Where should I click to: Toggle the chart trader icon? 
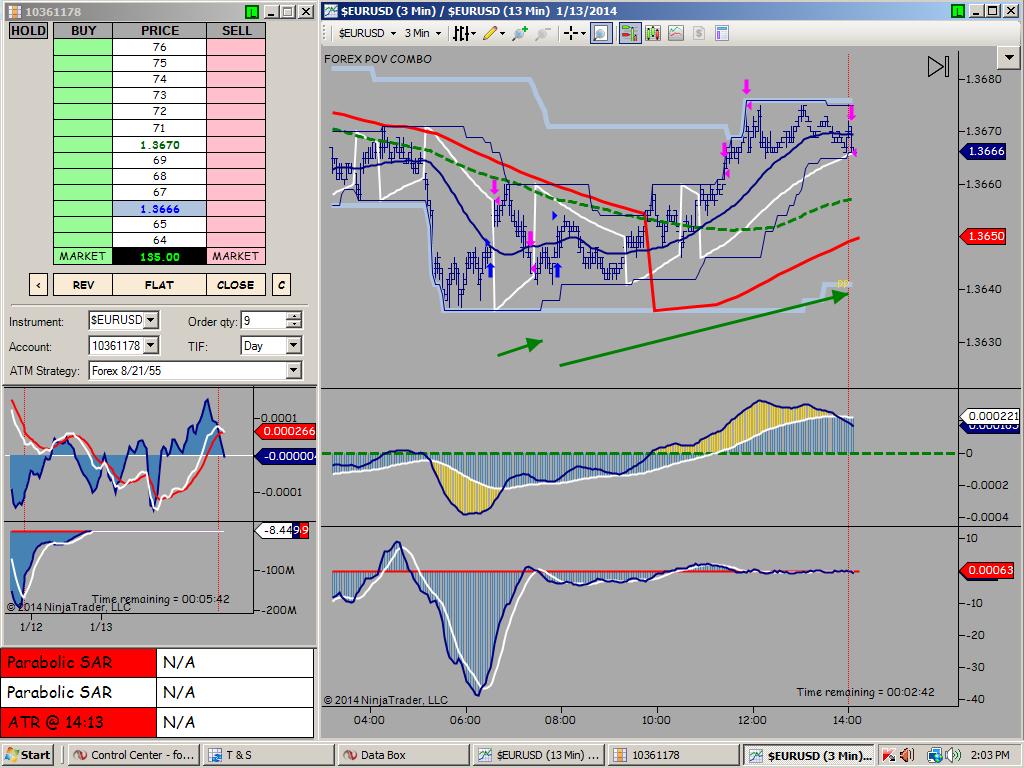(x=630, y=33)
